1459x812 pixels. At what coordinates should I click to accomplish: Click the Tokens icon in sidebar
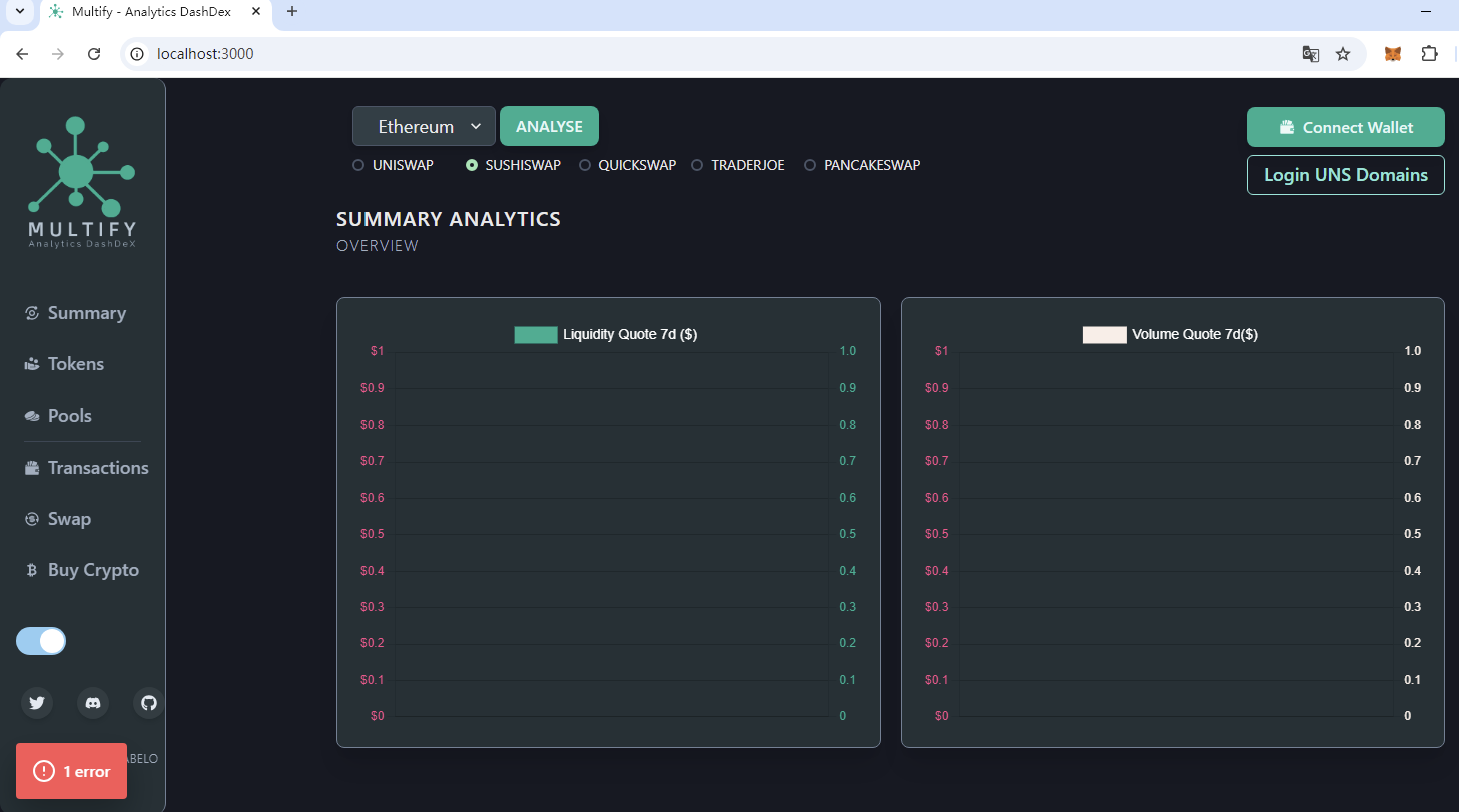pos(32,364)
